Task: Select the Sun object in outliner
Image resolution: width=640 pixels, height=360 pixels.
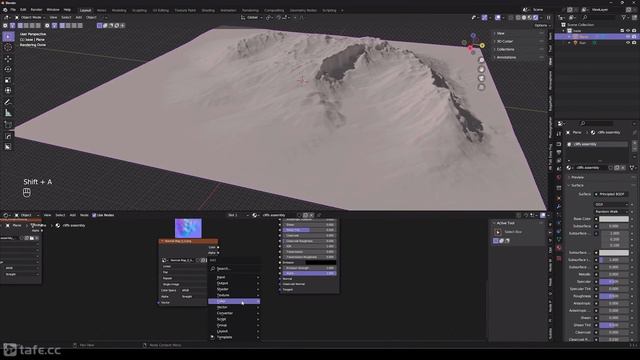Action: 583,42
